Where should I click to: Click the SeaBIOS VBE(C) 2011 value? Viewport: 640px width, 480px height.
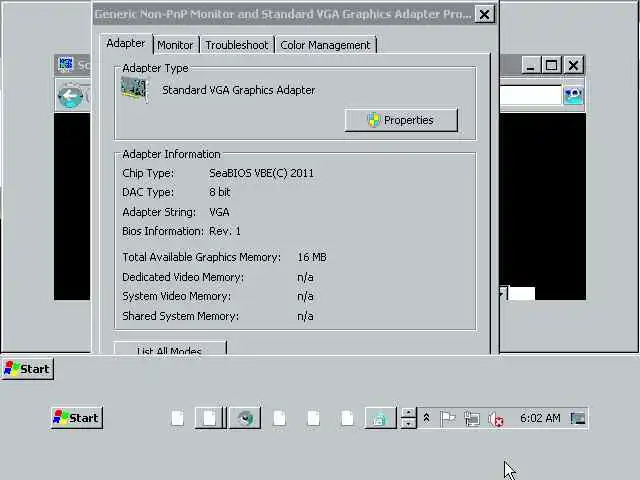coord(261,173)
